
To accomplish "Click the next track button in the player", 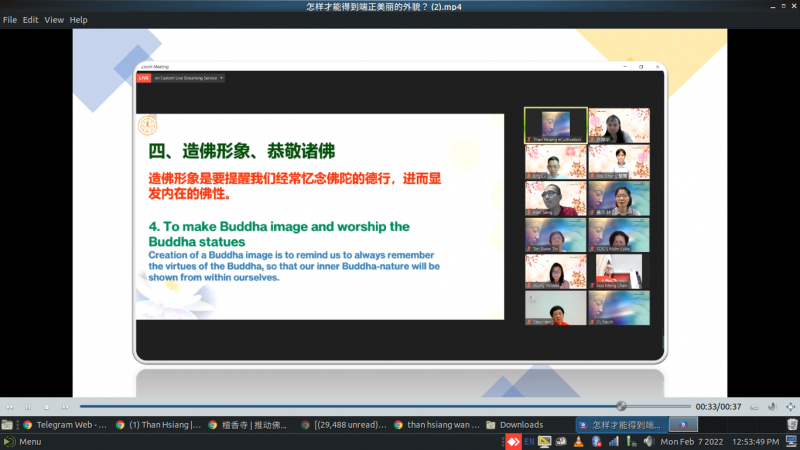I will (x=65, y=406).
